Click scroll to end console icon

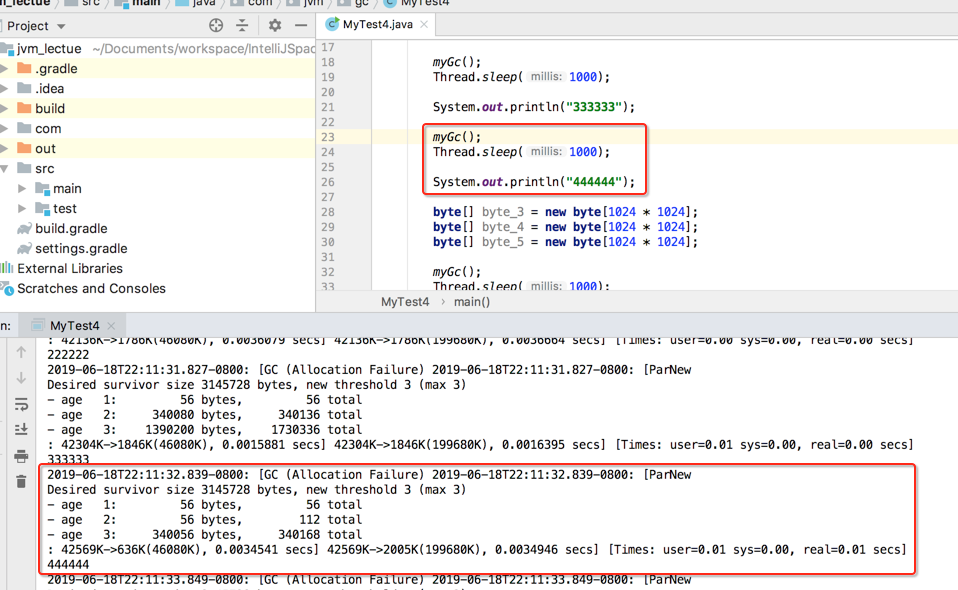[21, 430]
